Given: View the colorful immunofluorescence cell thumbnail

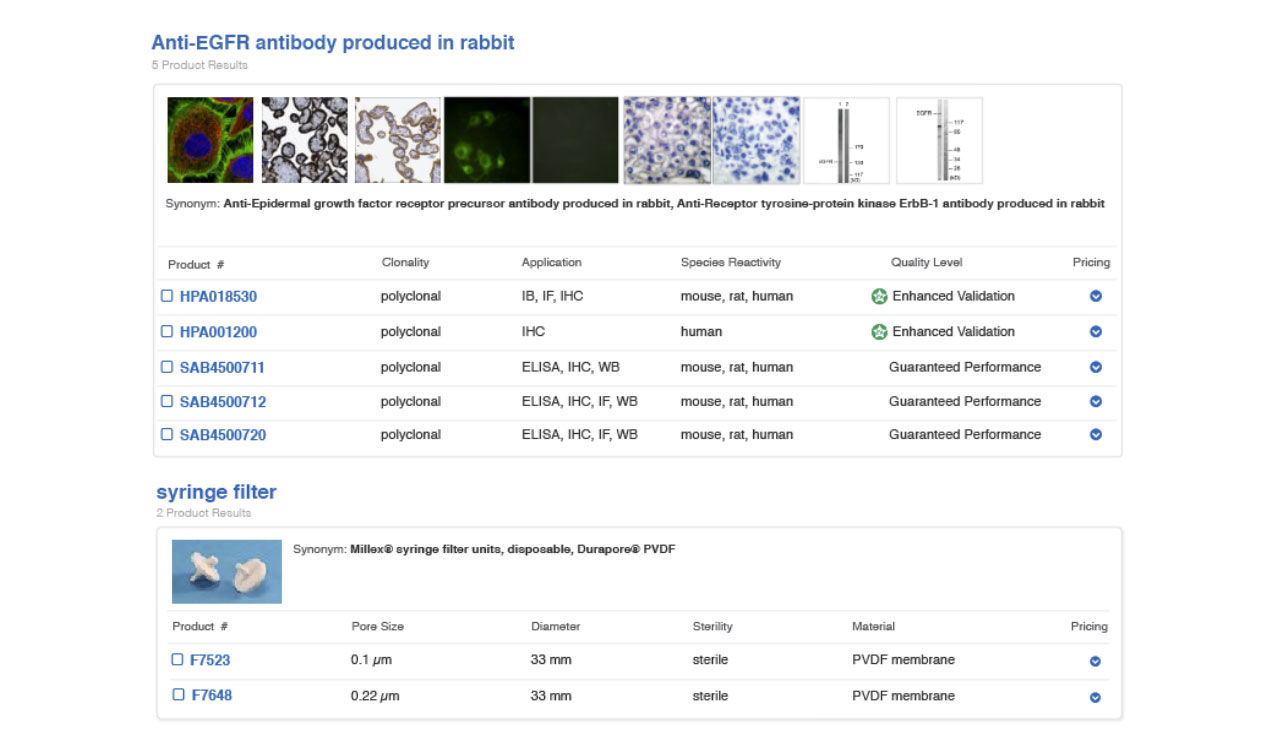Looking at the screenshot, I should click(210, 140).
